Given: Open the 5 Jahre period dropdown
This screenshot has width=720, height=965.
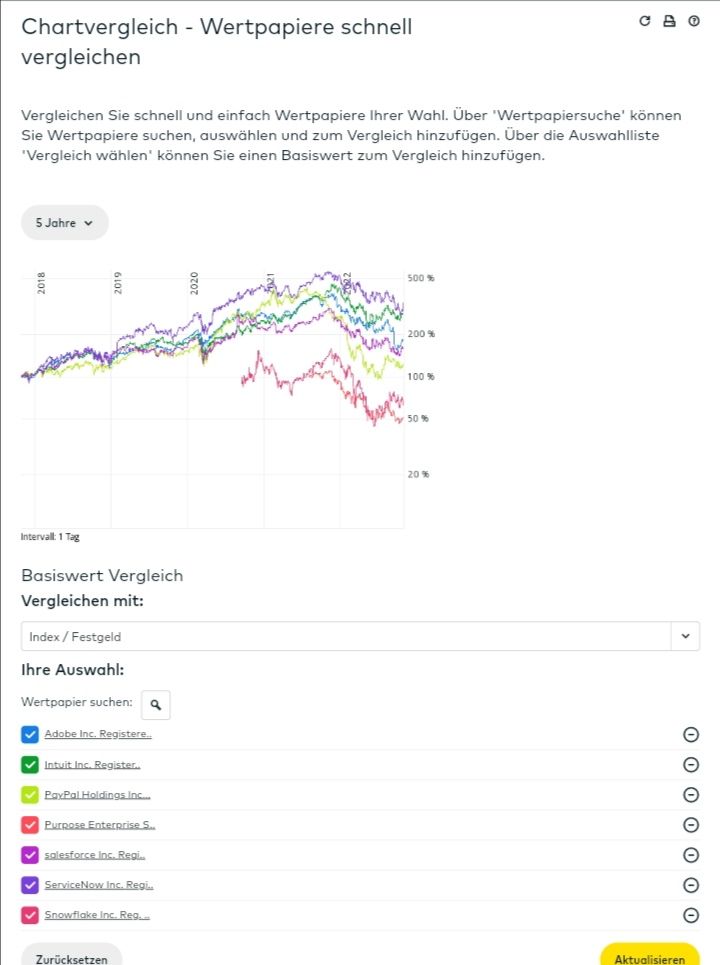Looking at the screenshot, I should click(x=64, y=223).
